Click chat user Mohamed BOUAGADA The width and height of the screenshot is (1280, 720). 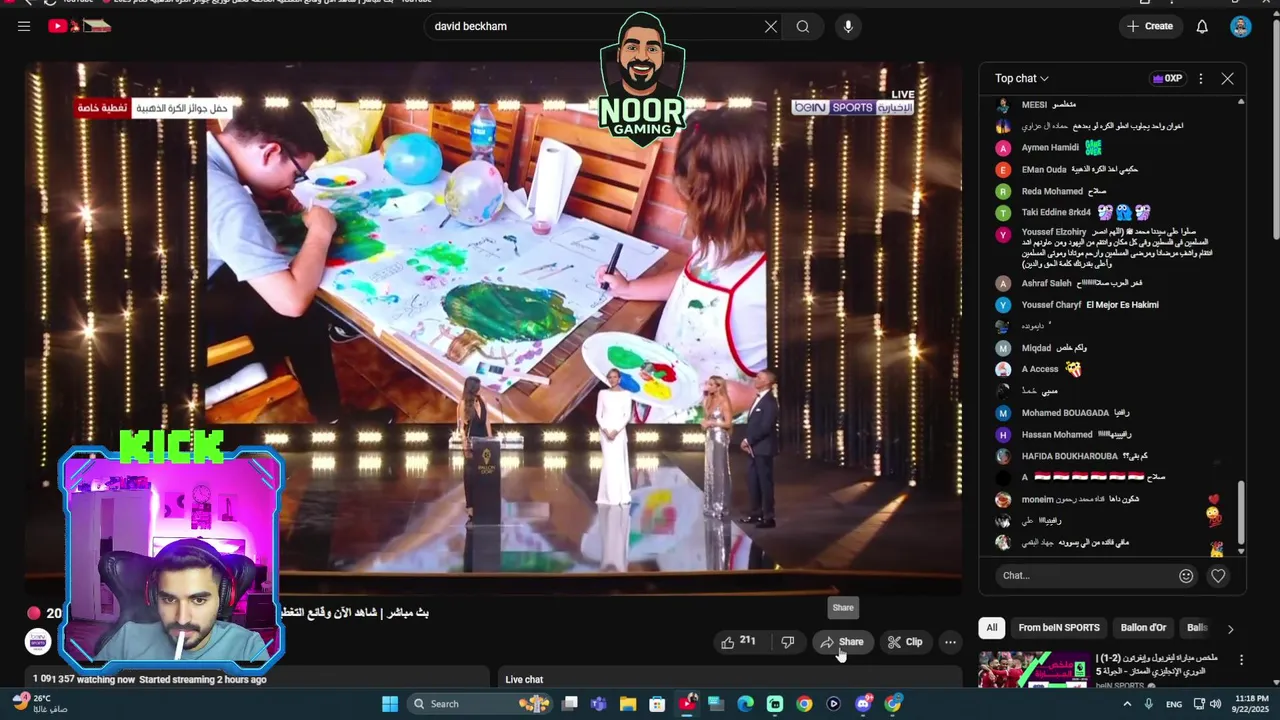[x=1065, y=413]
